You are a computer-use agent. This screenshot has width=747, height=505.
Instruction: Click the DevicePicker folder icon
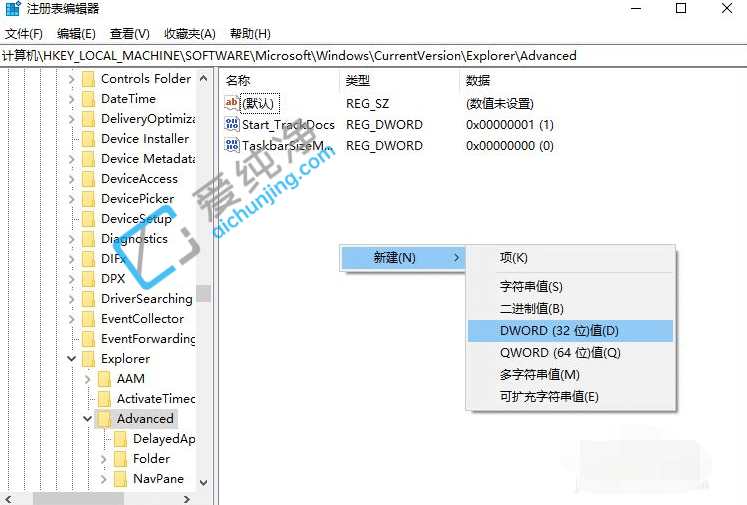click(88, 199)
